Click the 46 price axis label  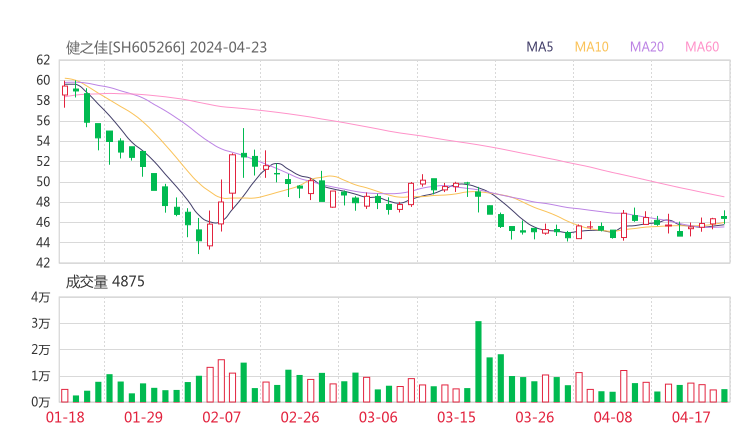(x=43, y=222)
